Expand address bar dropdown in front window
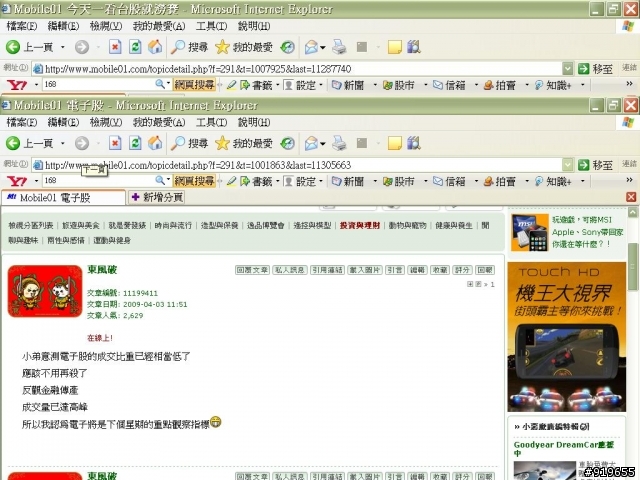Image resolution: width=640 pixels, height=480 pixels. (x=567, y=165)
